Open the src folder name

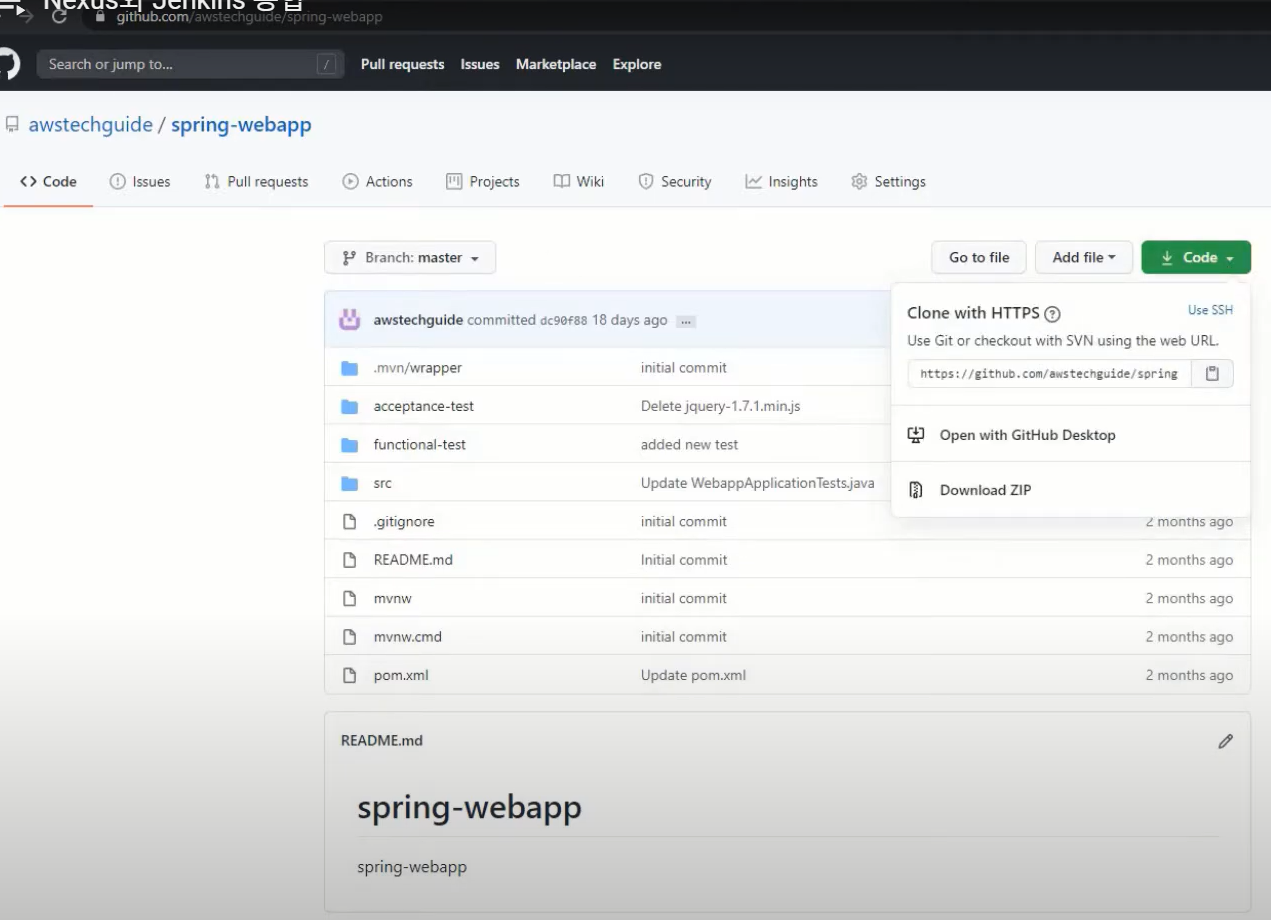point(382,483)
